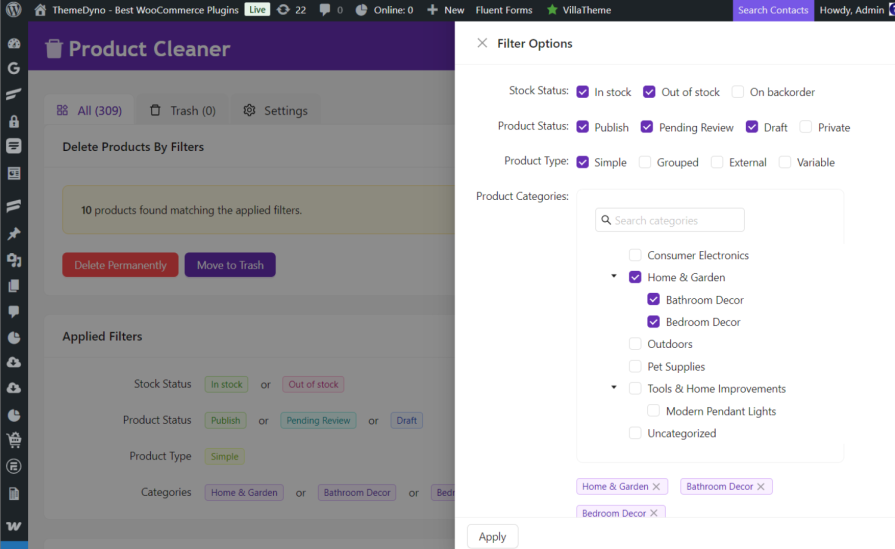Collapse the Home & Garden category tree

point(613,277)
